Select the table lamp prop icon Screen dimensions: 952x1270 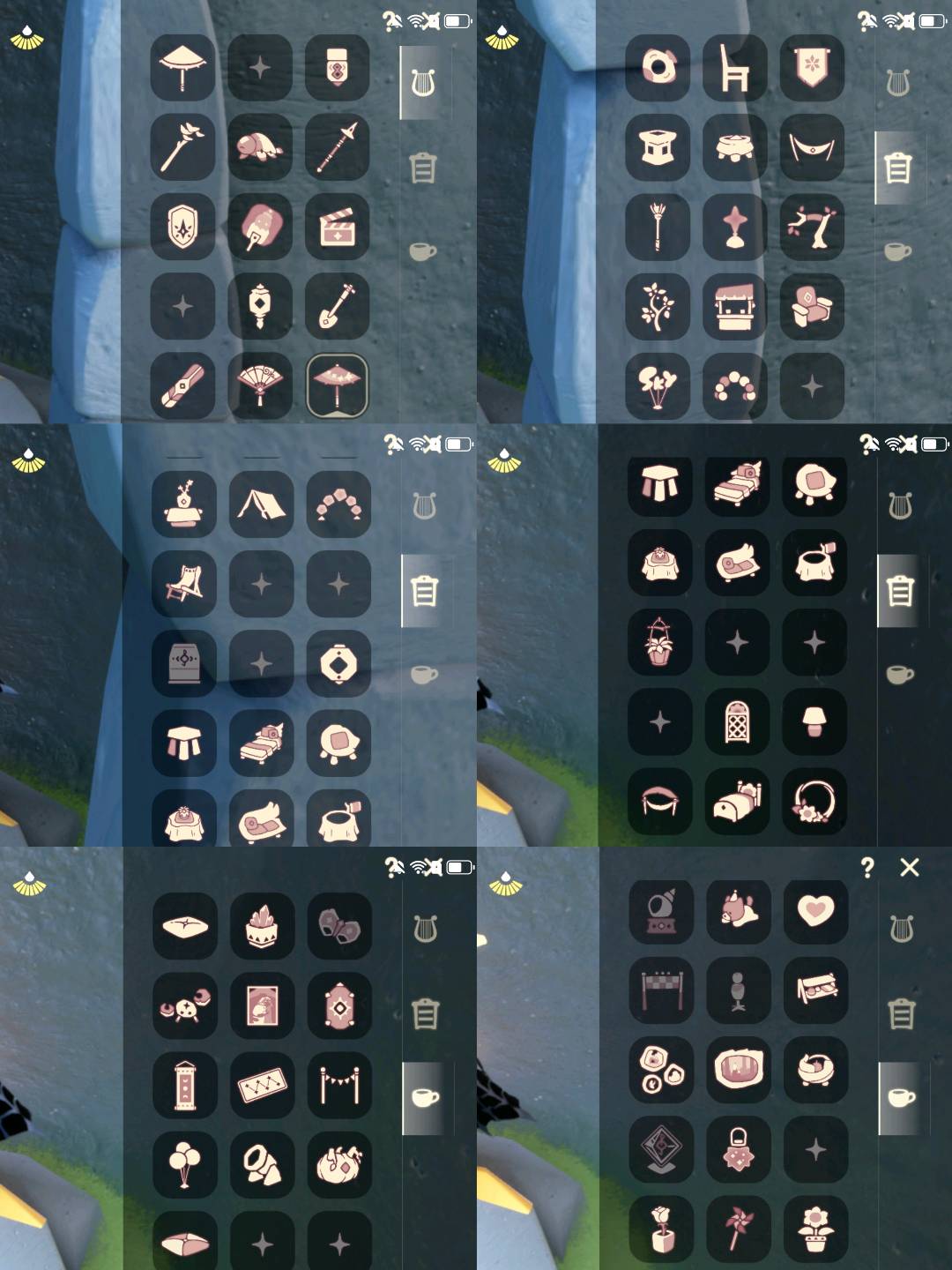tap(814, 721)
